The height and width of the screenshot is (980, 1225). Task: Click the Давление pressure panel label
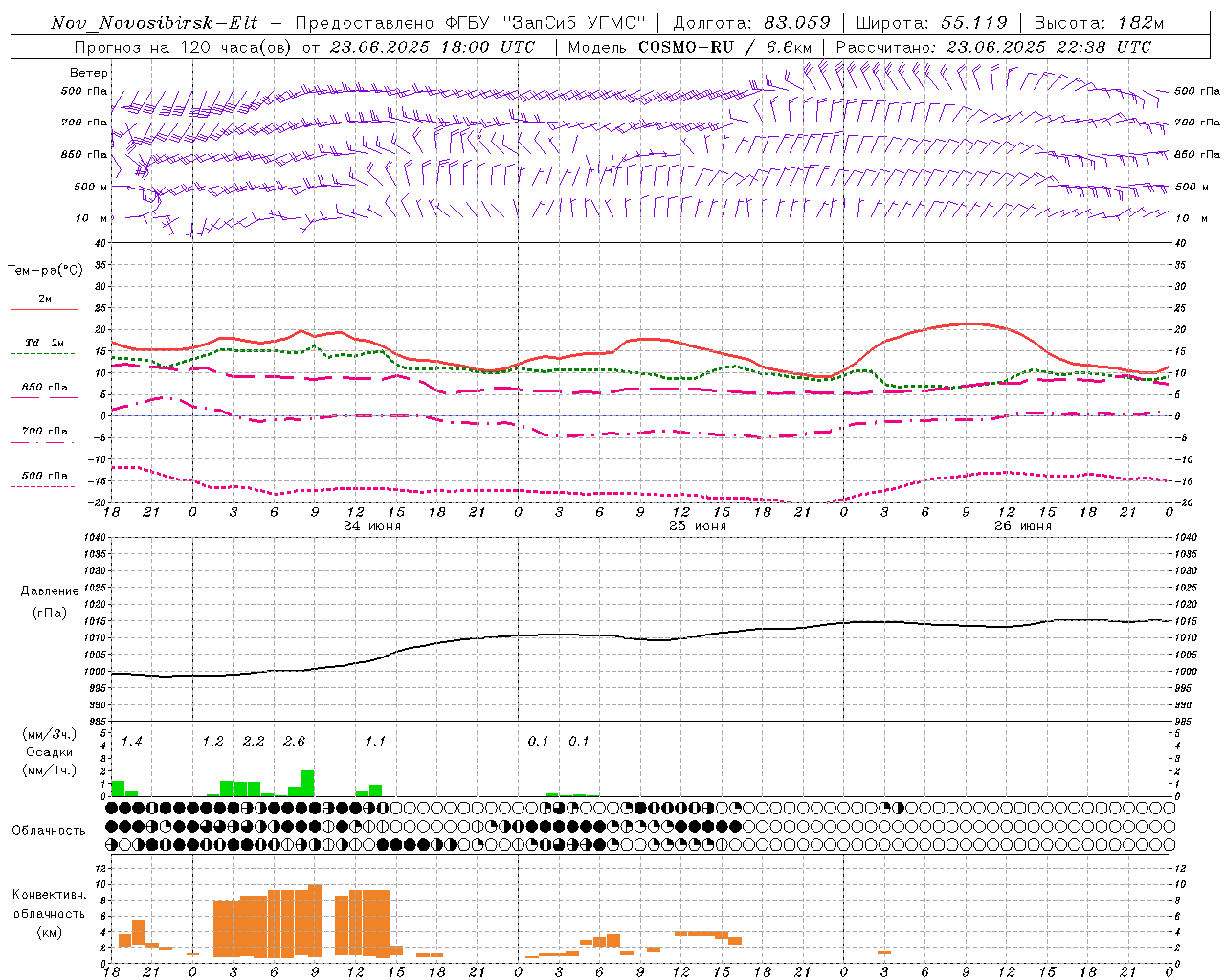pos(50,591)
